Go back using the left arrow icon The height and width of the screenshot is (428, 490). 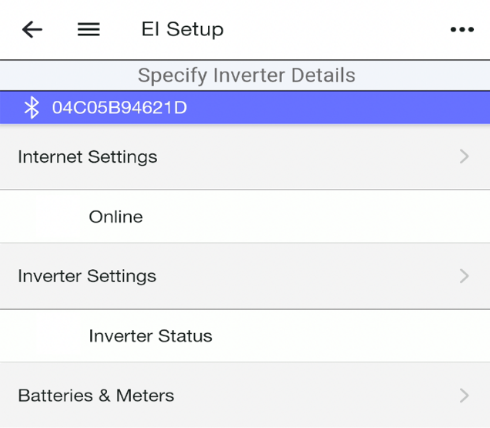(x=32, y=29)
